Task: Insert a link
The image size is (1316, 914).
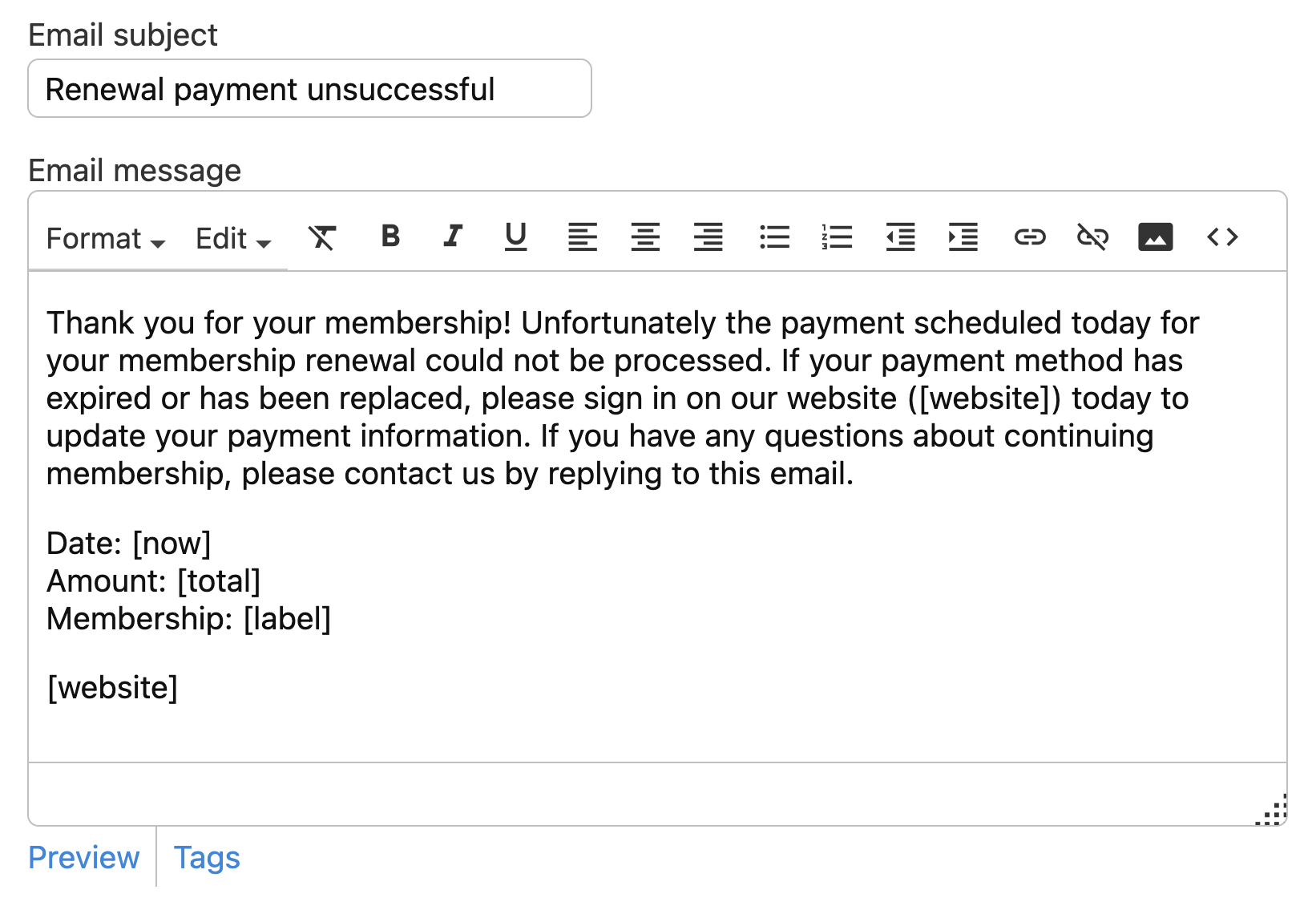Action: point(1029,237)
